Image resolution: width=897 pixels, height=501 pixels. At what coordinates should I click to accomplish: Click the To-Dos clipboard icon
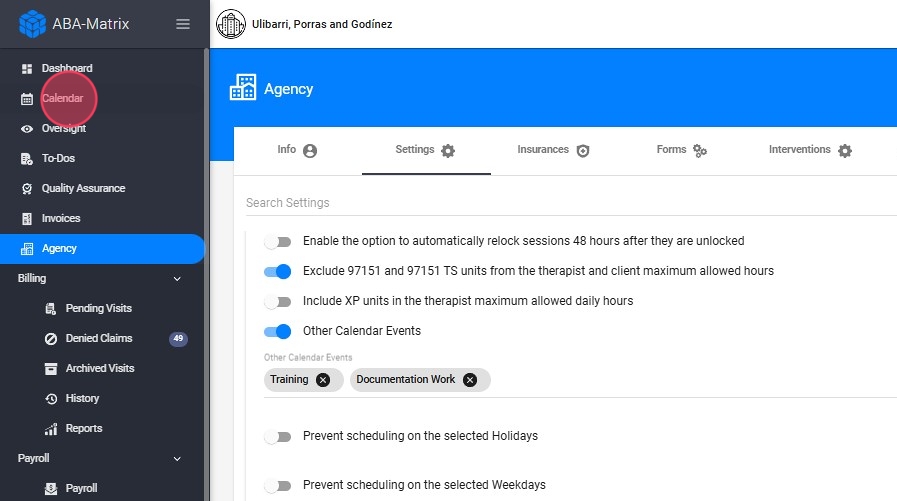[x=27, y=158]
